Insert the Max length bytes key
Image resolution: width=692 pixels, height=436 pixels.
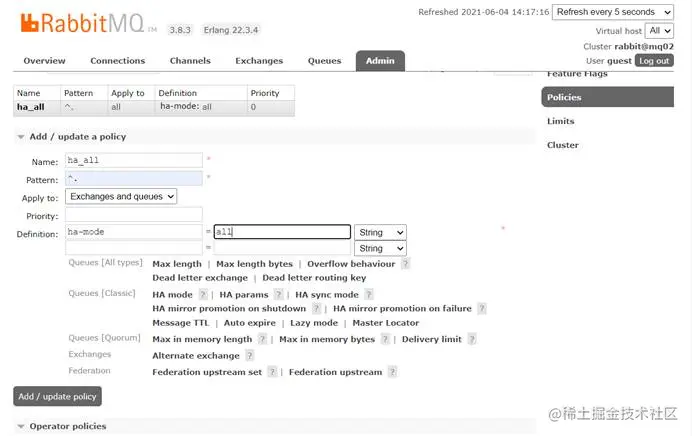254,264
